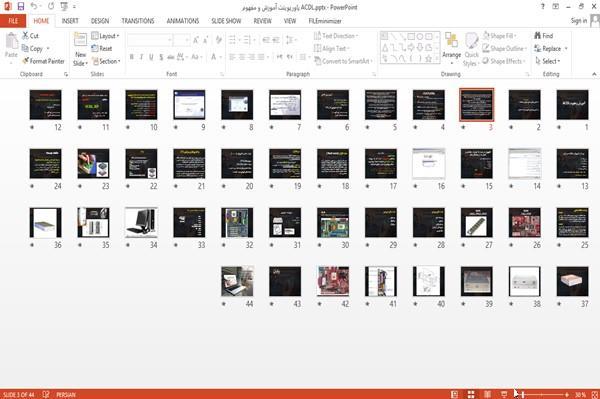Toggle Bold formatting
Image resolution: width=600 pixels, height=399 pixels.
(132, 57)
